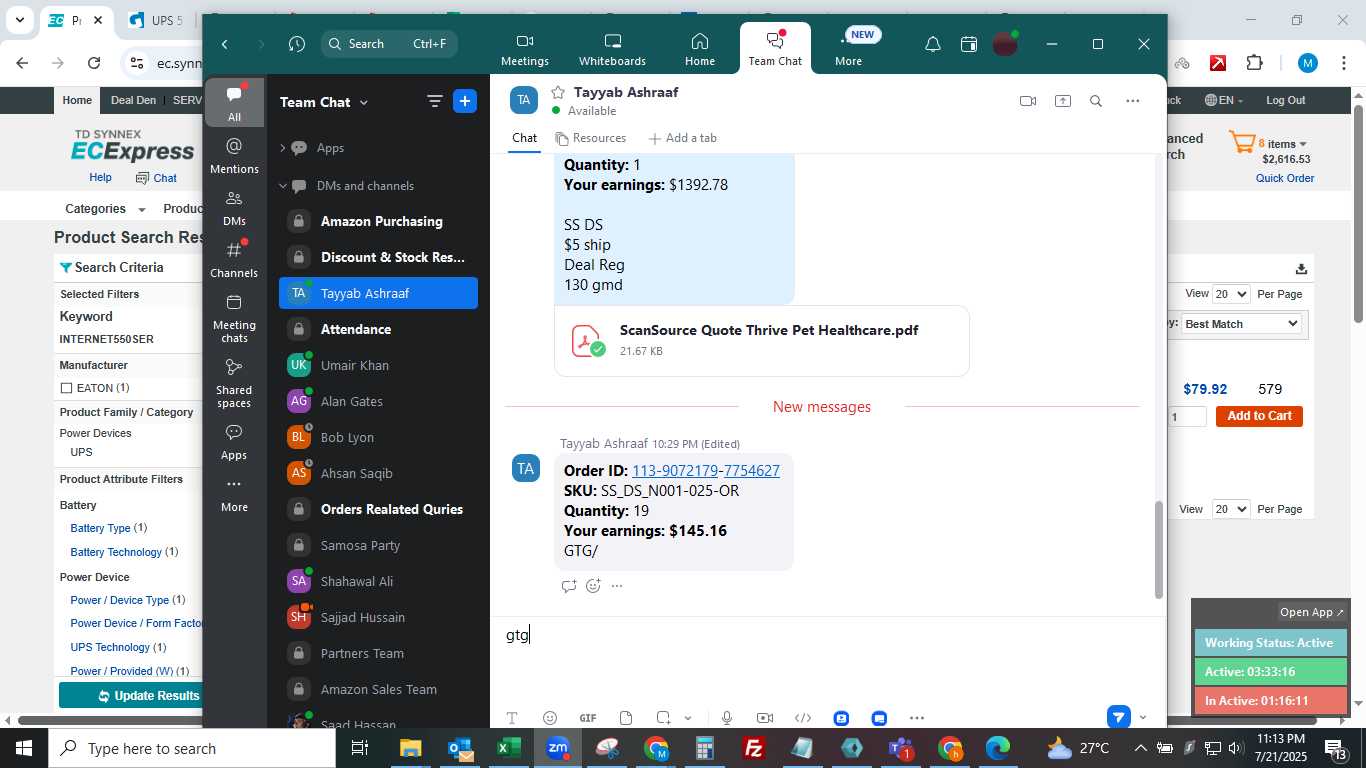This screenshot has height=768, width=1366.
Task: Open Amazon Purchasing channel
Action: point(378,221)
